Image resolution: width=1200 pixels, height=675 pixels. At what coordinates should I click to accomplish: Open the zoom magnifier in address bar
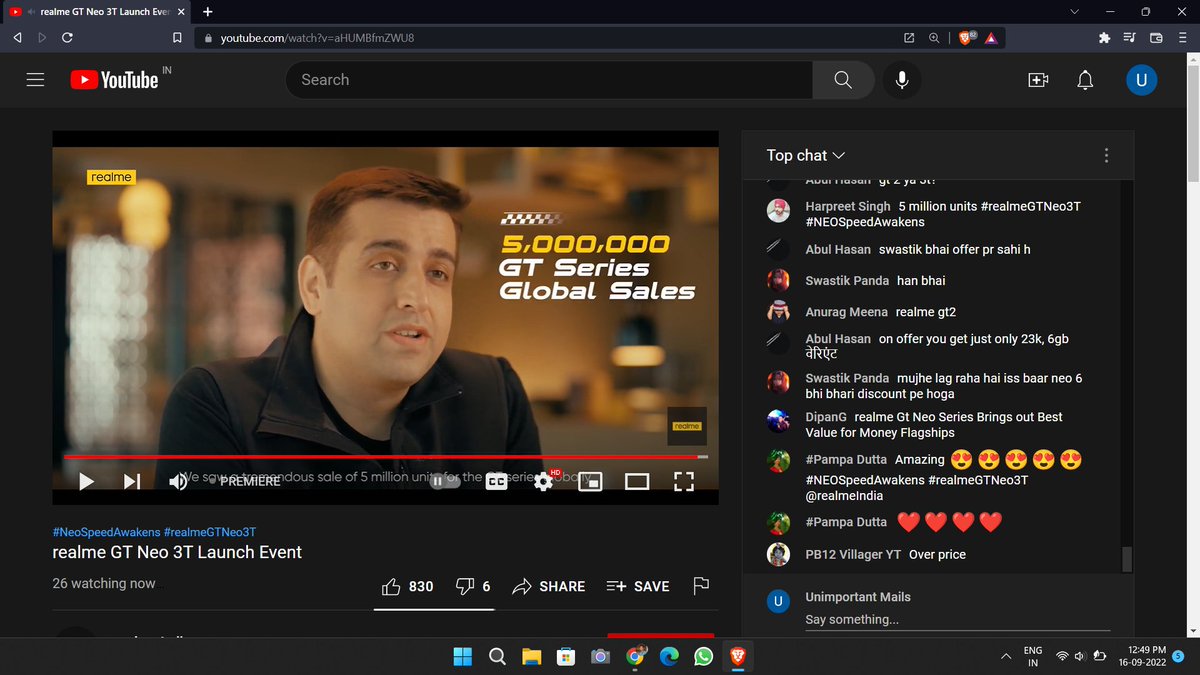point(934,38)
